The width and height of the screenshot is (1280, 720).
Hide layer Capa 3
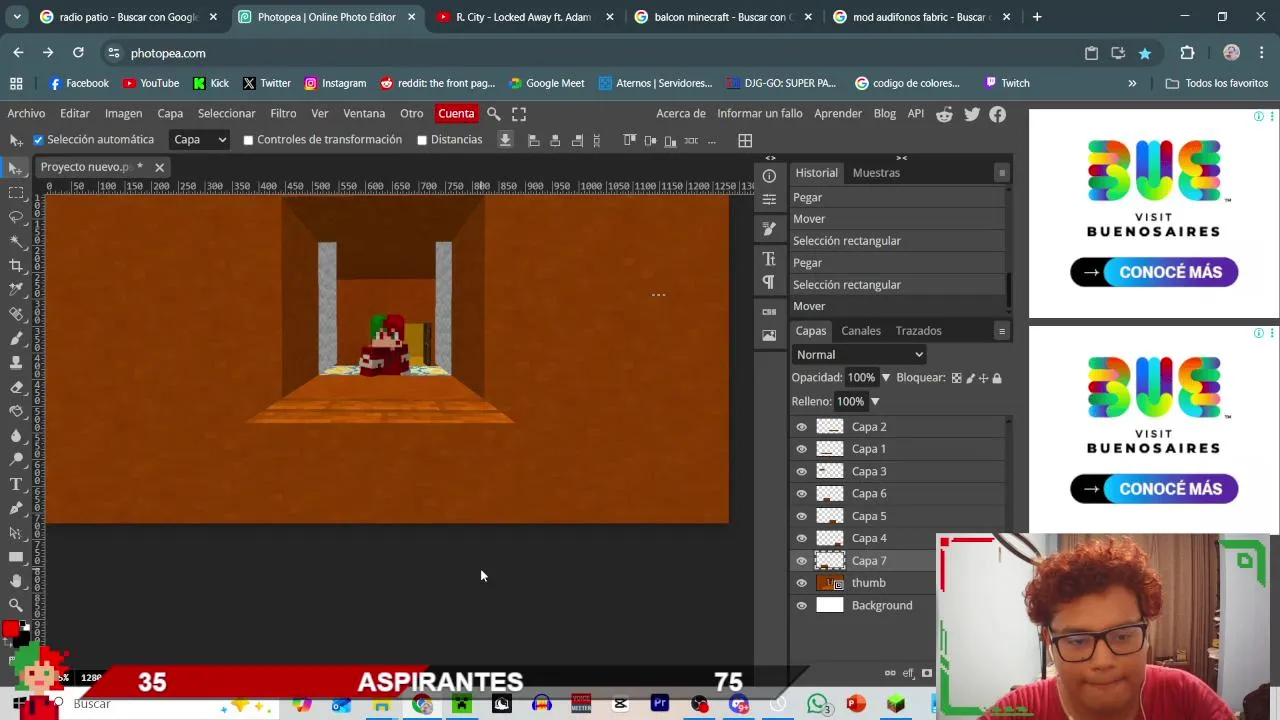(801, 471)
